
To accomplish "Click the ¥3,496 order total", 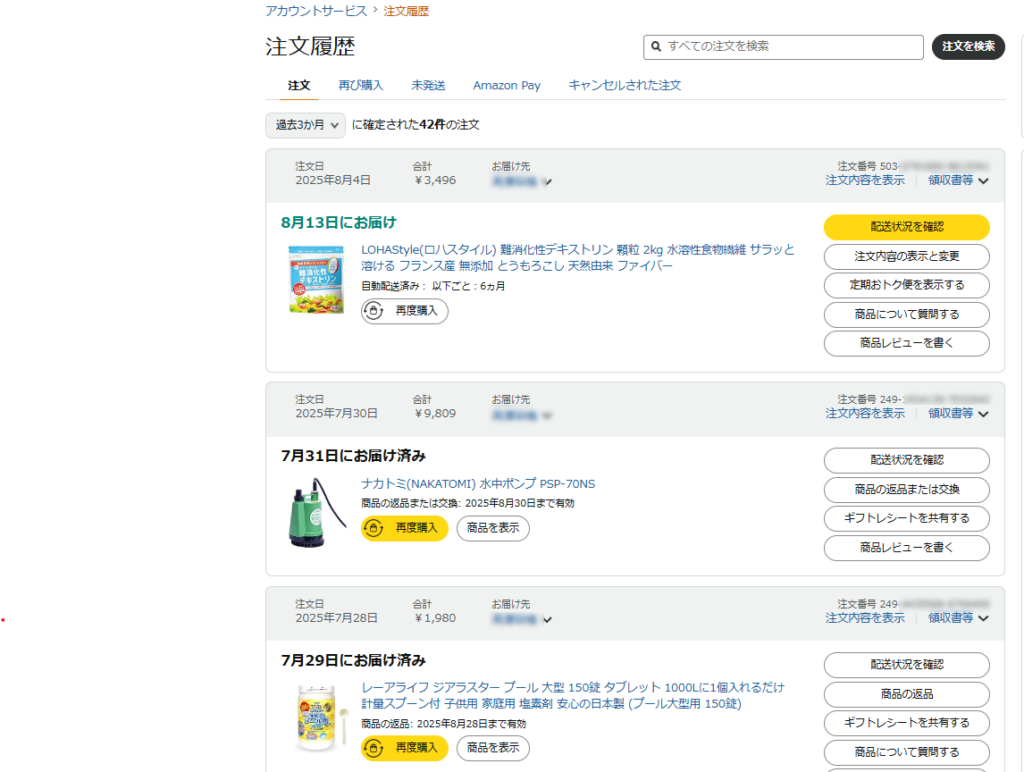I will click(435, 180).
